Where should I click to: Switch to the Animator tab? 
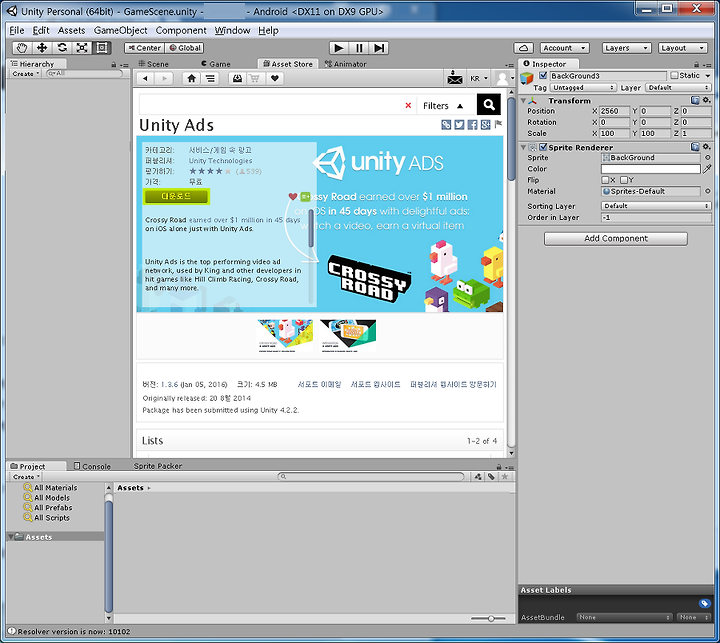pos(346,64)
